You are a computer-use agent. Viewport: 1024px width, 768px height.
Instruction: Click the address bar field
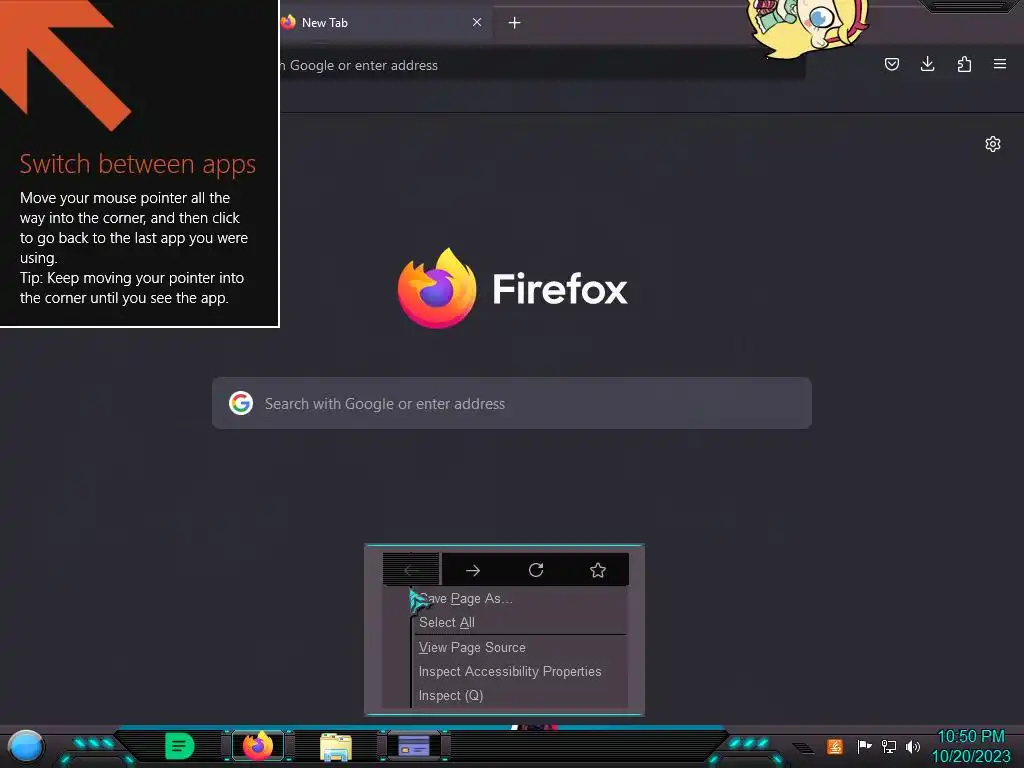[542, 65]
